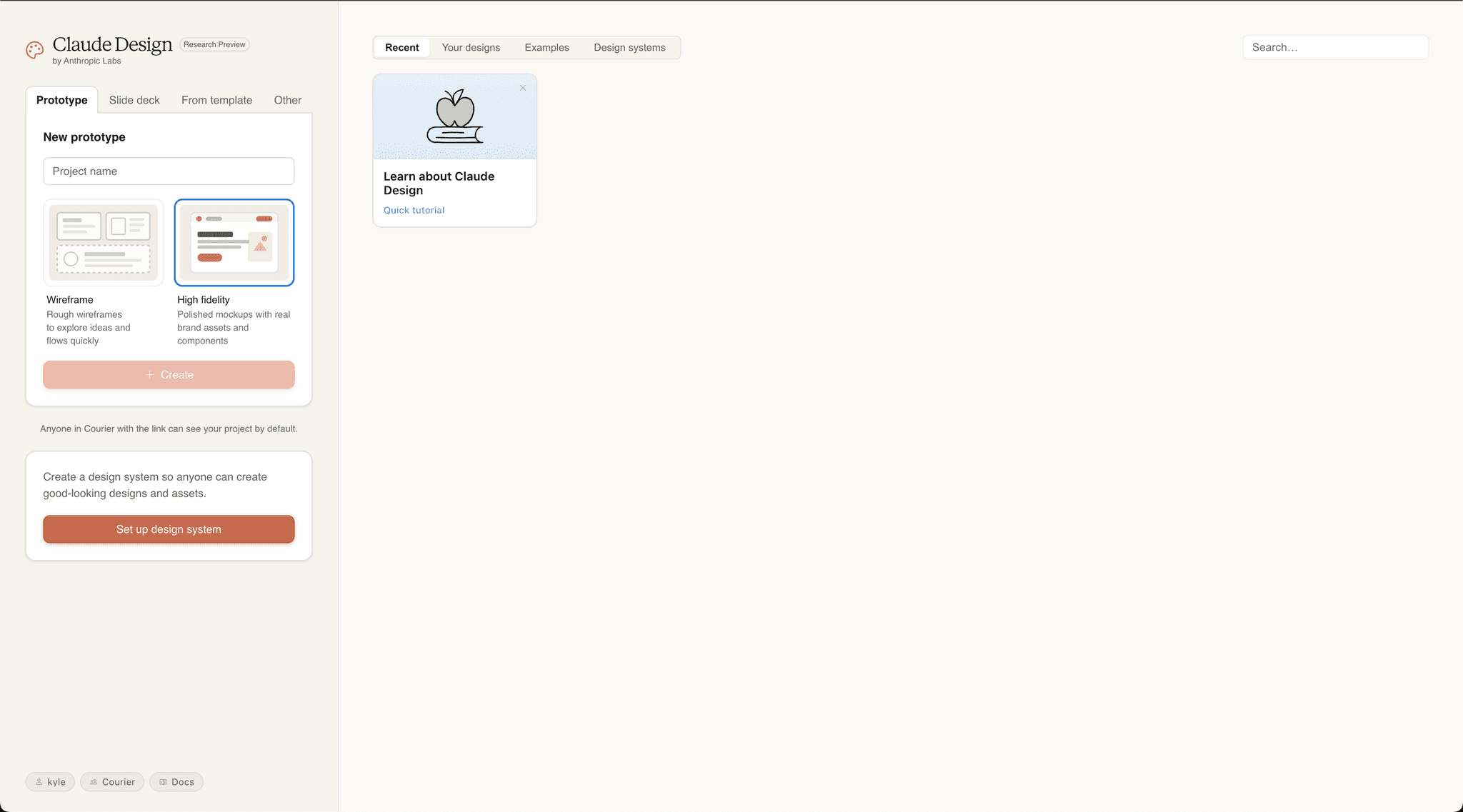Switch to the Slide deck tab
The image size is (1463, 812).
click(134, 100)
